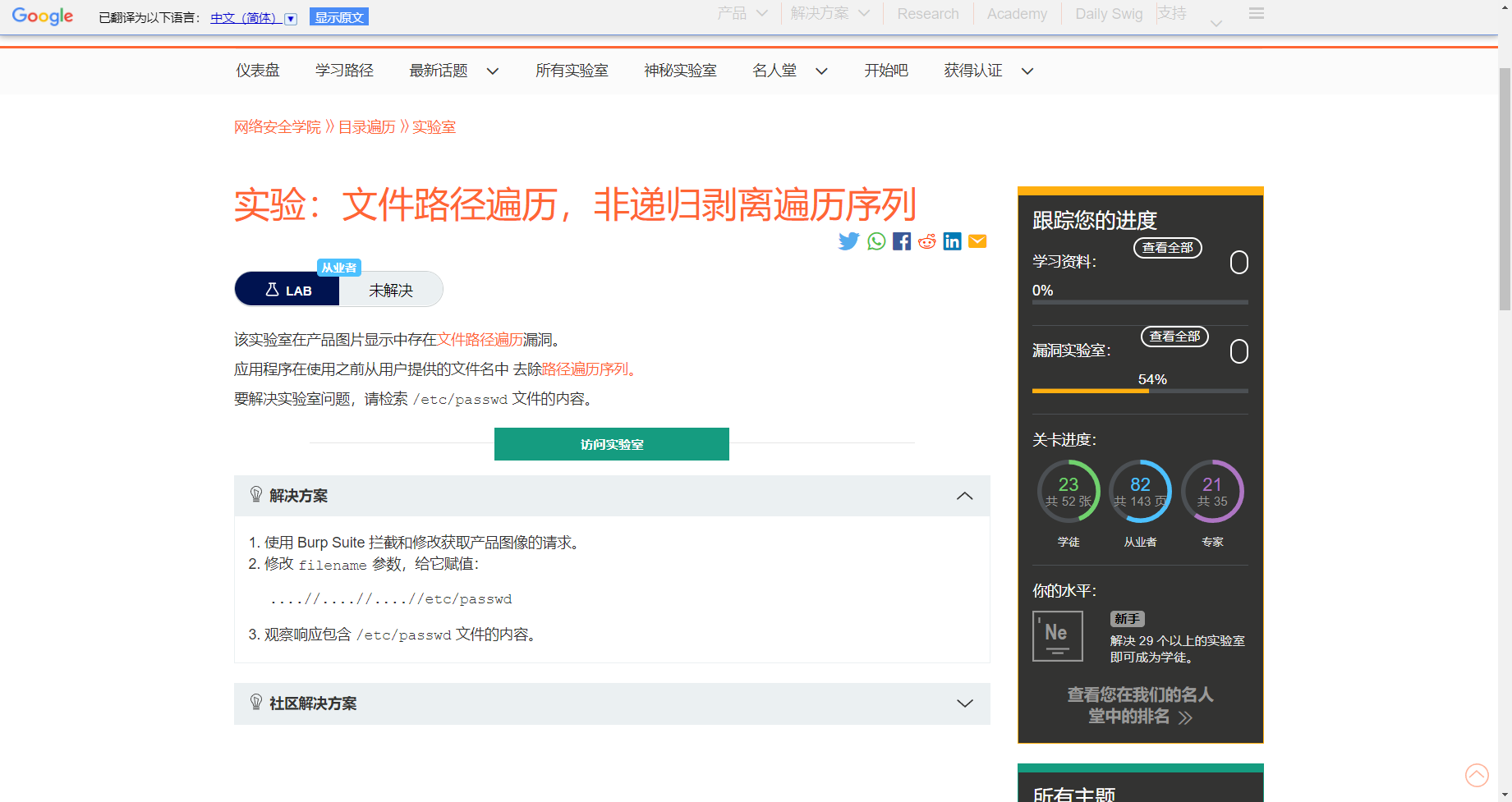Click the 0% learning materials progress bar
This screenshot has width=1512, height=802.
pyautogui.click(x=1140, y=302)
